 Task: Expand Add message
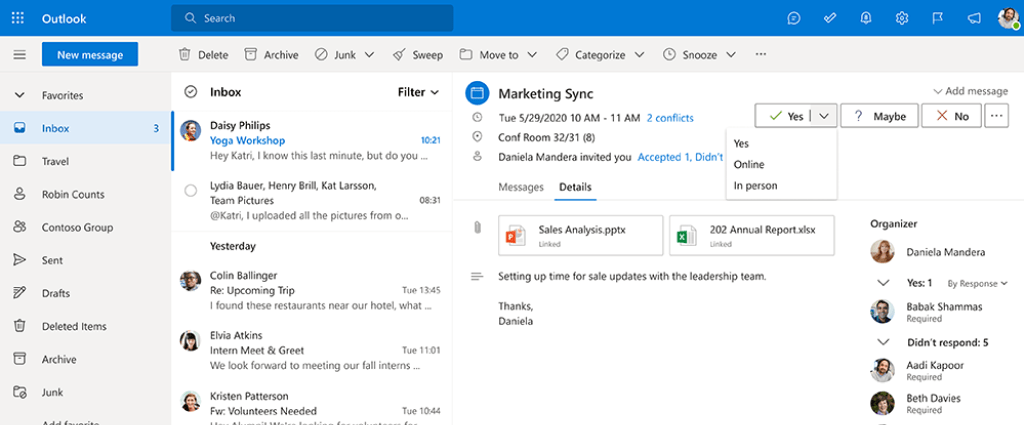[x=970, y=91]
